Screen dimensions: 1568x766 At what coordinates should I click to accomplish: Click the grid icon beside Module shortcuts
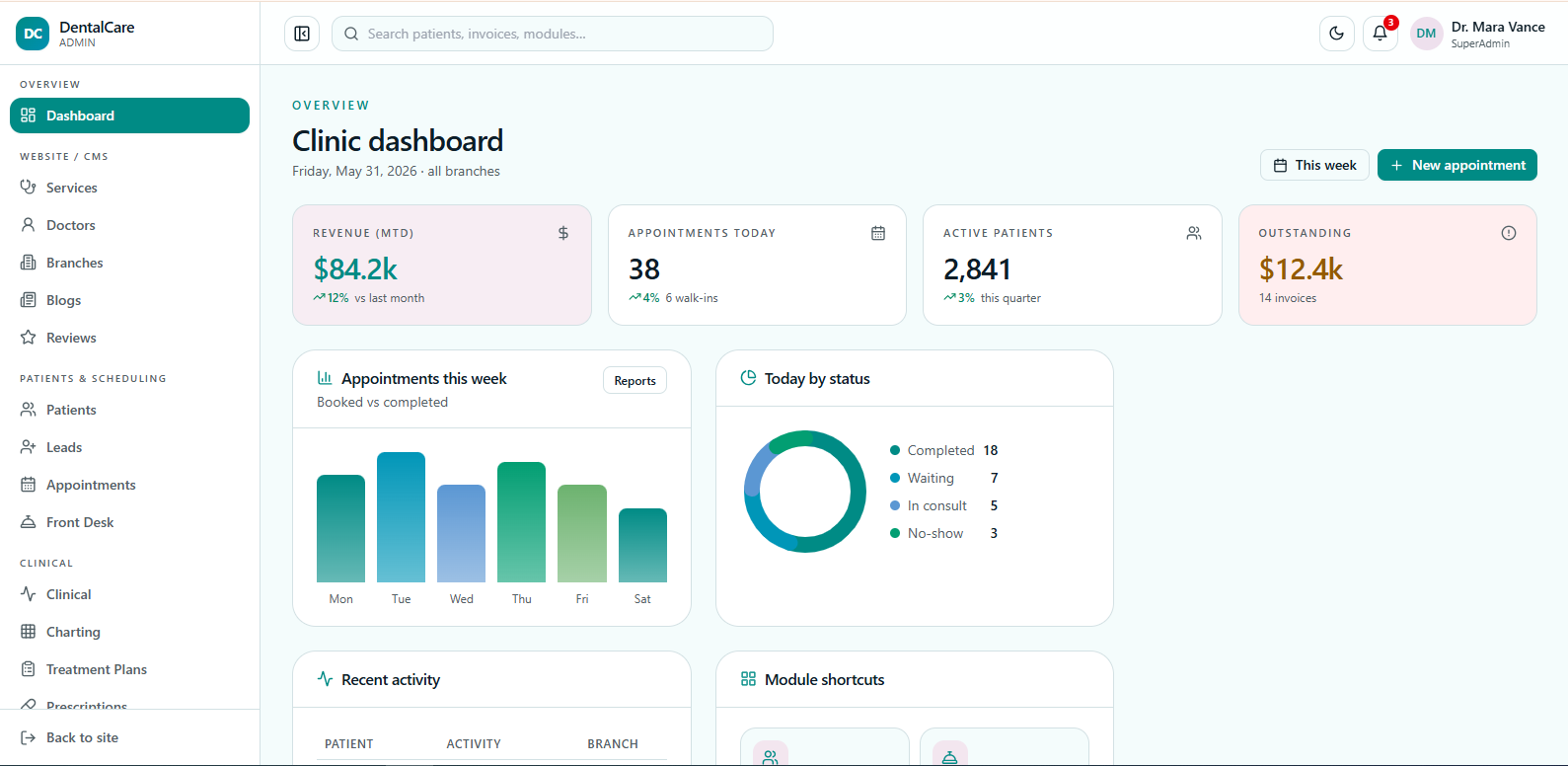point(748,678)
